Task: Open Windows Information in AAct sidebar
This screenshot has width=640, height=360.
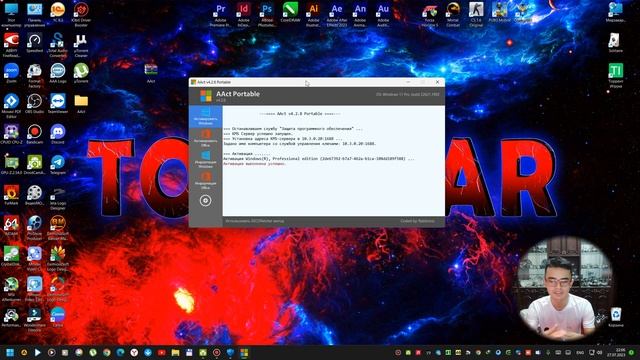Action: [205, 160]
